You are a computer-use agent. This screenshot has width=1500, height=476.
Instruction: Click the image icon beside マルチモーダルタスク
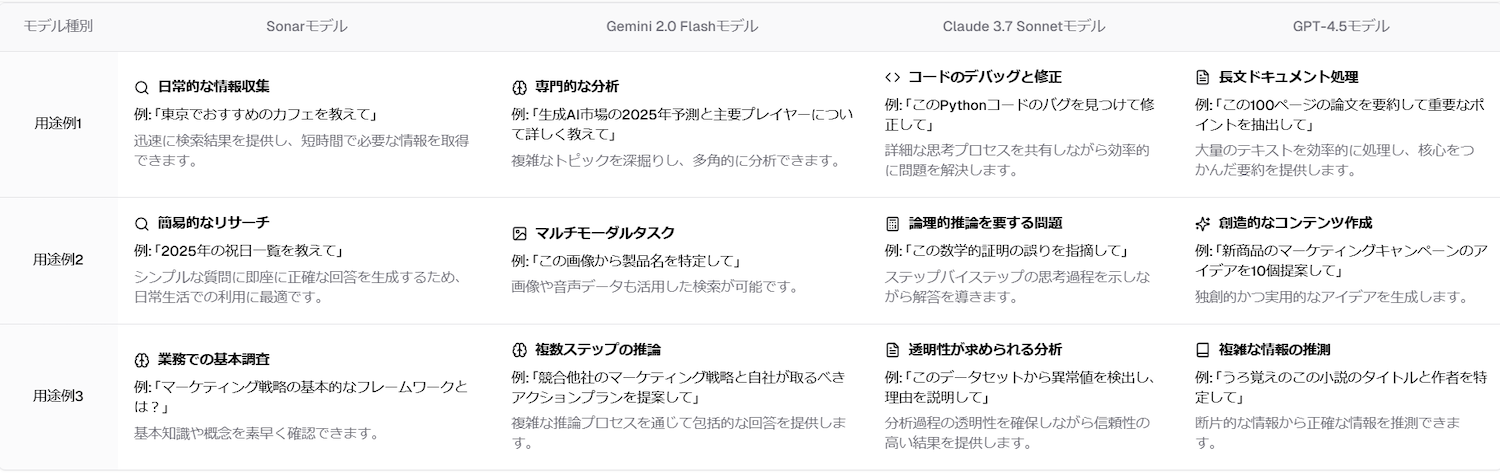(x=519, y=234)
